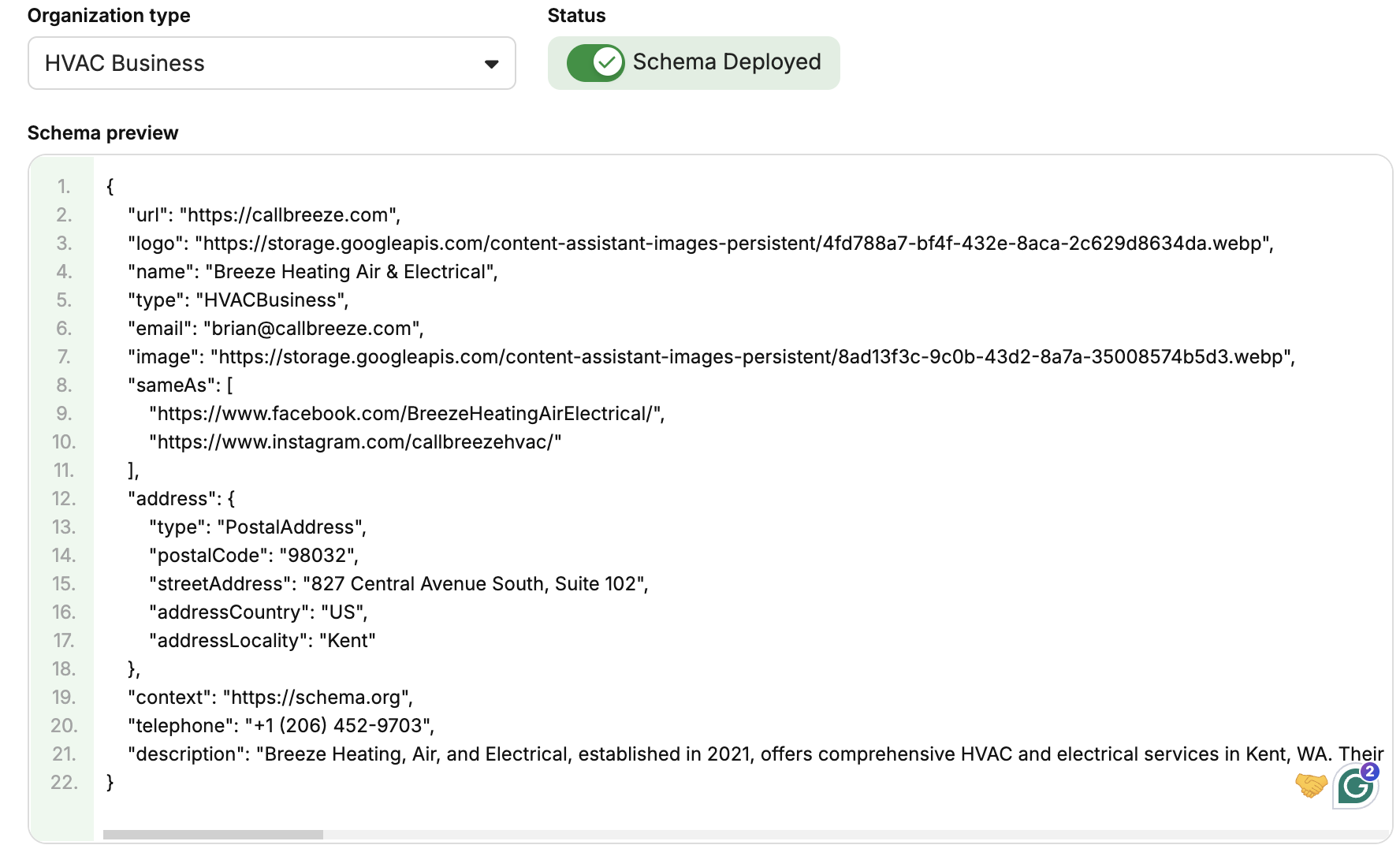Open the Organization type dropdown

click(271, 63)
